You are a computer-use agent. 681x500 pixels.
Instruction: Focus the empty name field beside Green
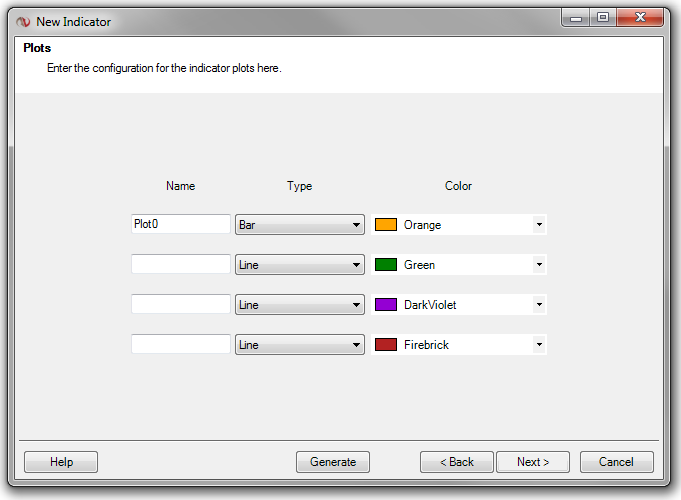[181, 264]
